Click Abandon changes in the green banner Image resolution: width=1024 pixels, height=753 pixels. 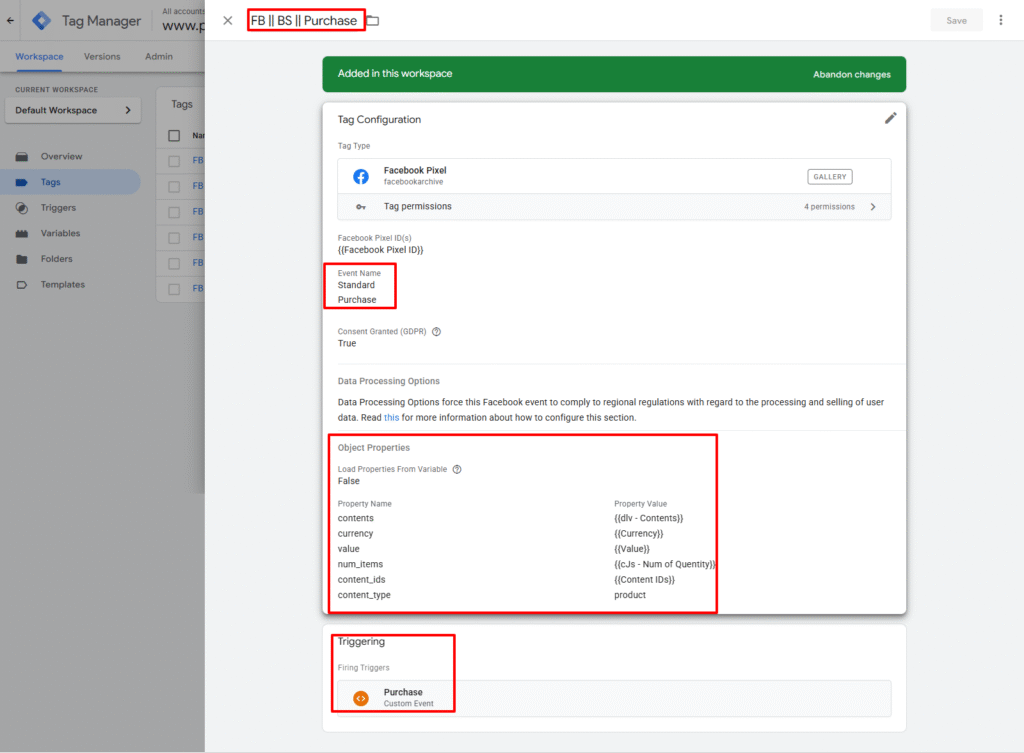tap(852, 74)
